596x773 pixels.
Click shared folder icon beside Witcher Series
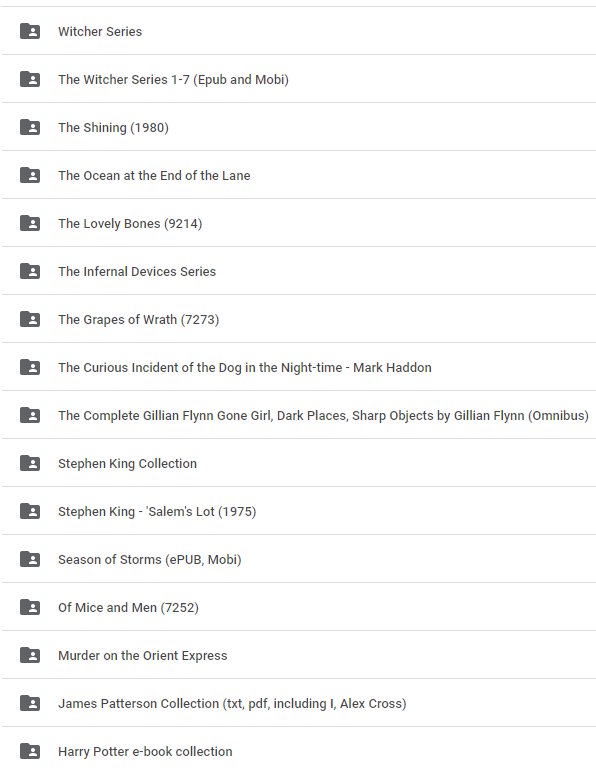click(30, 31)
